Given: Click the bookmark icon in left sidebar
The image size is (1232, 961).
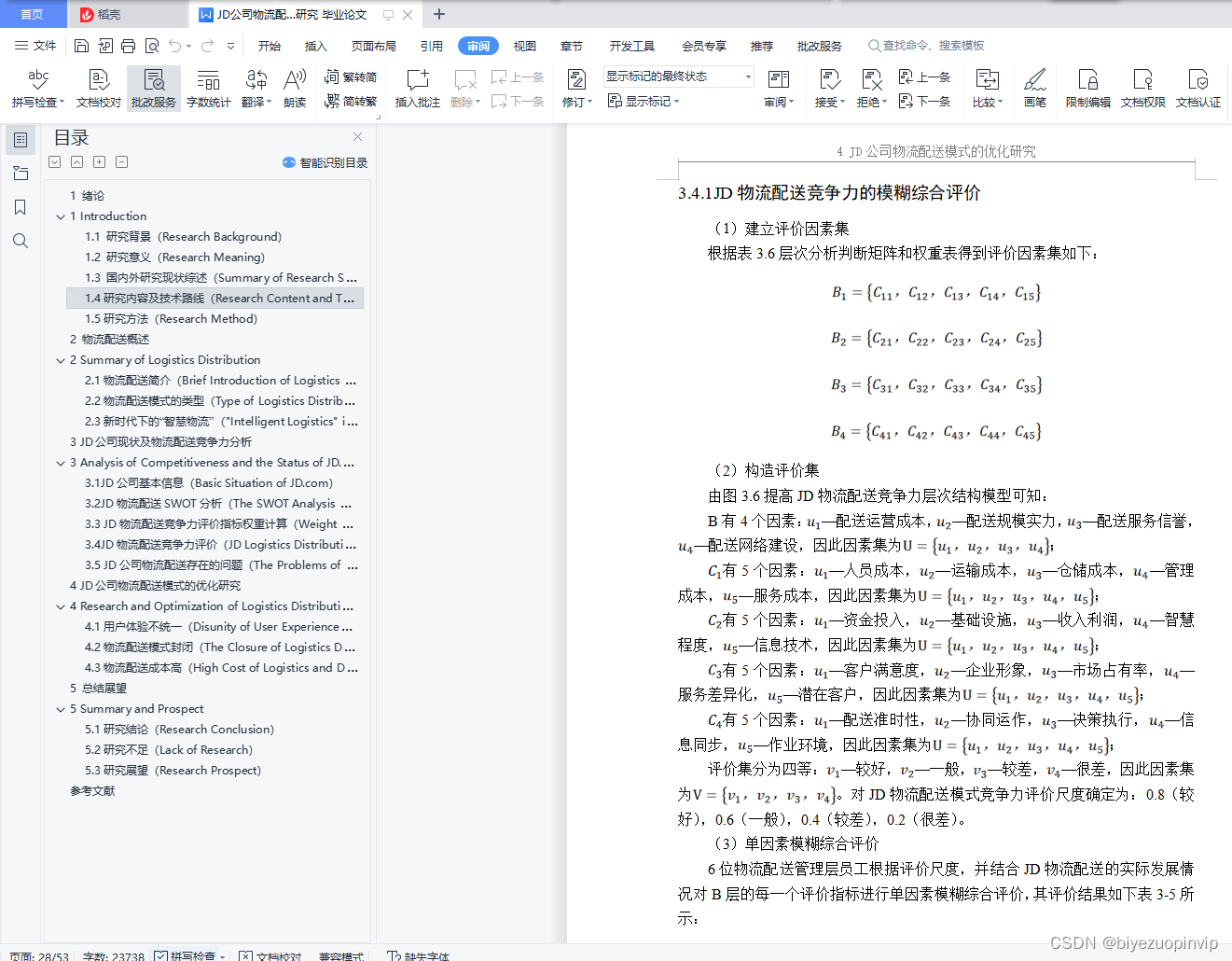Looking at the screenshot, I should pyautogui.click(x=21, y=207).
